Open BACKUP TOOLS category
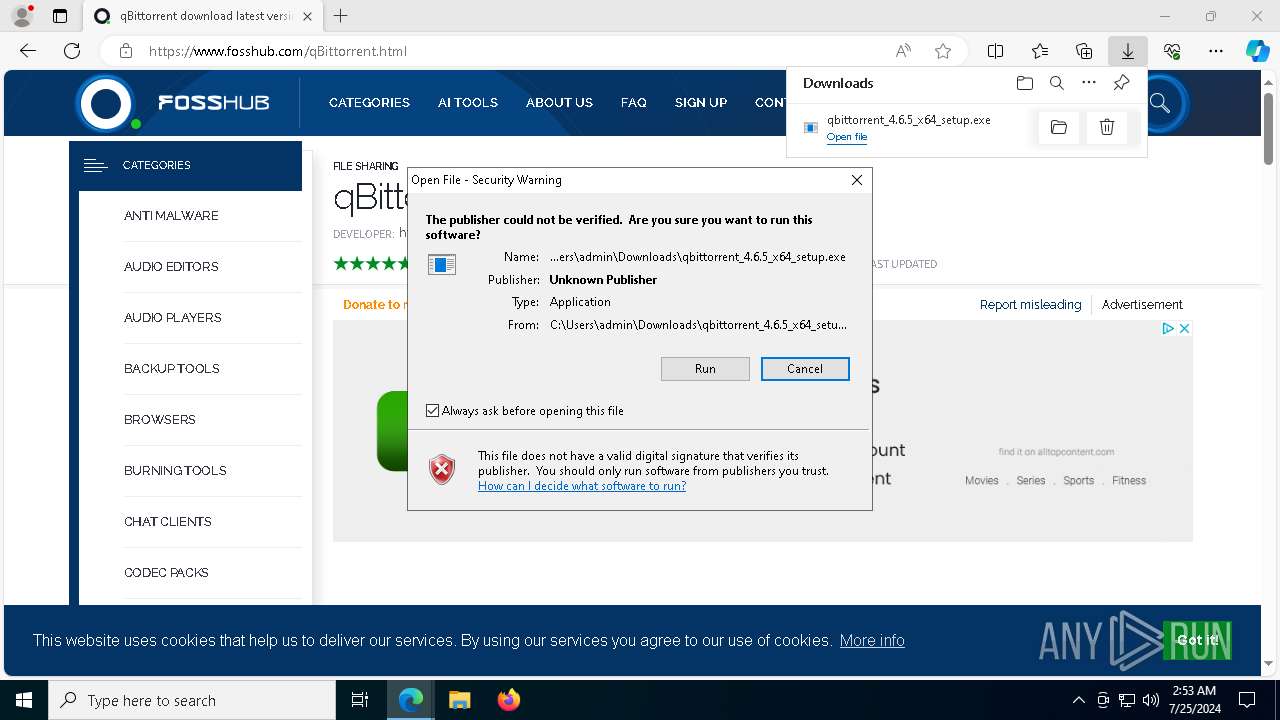The height and width of the screenshot is (720, 1280). [172, 369]
